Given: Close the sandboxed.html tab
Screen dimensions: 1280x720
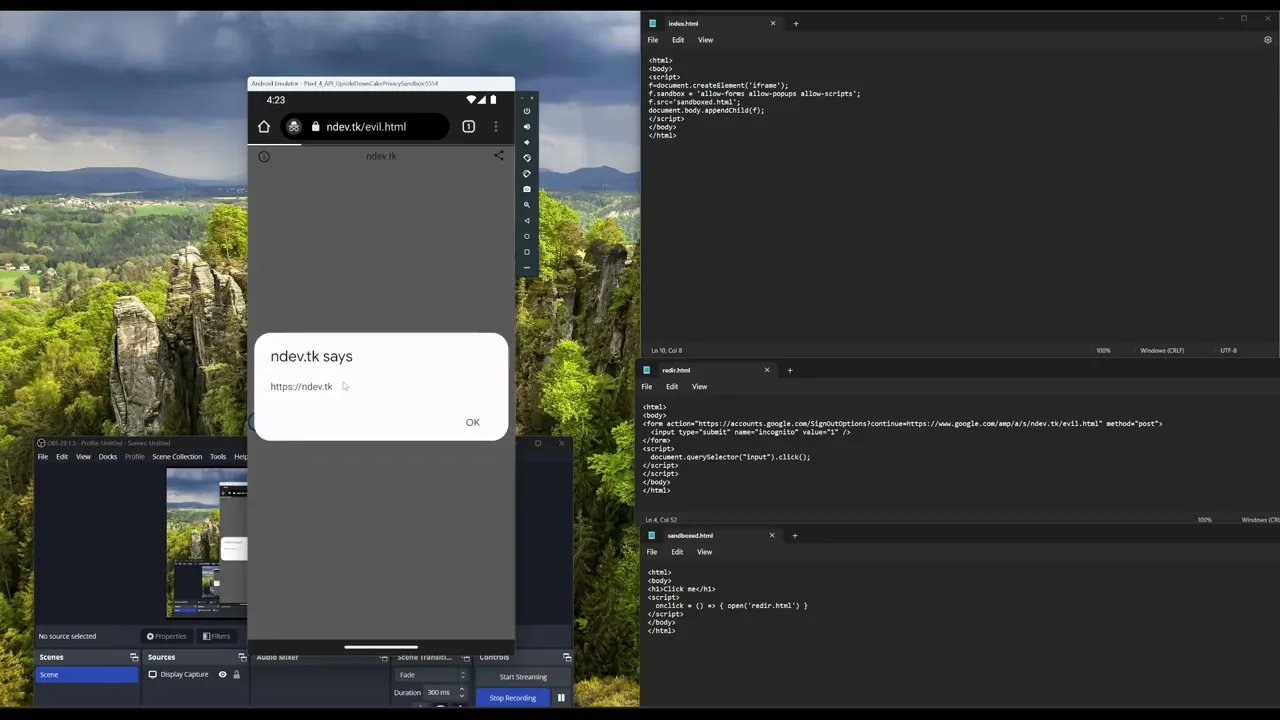Looking at the screenshot, I should tap(771, 535).
